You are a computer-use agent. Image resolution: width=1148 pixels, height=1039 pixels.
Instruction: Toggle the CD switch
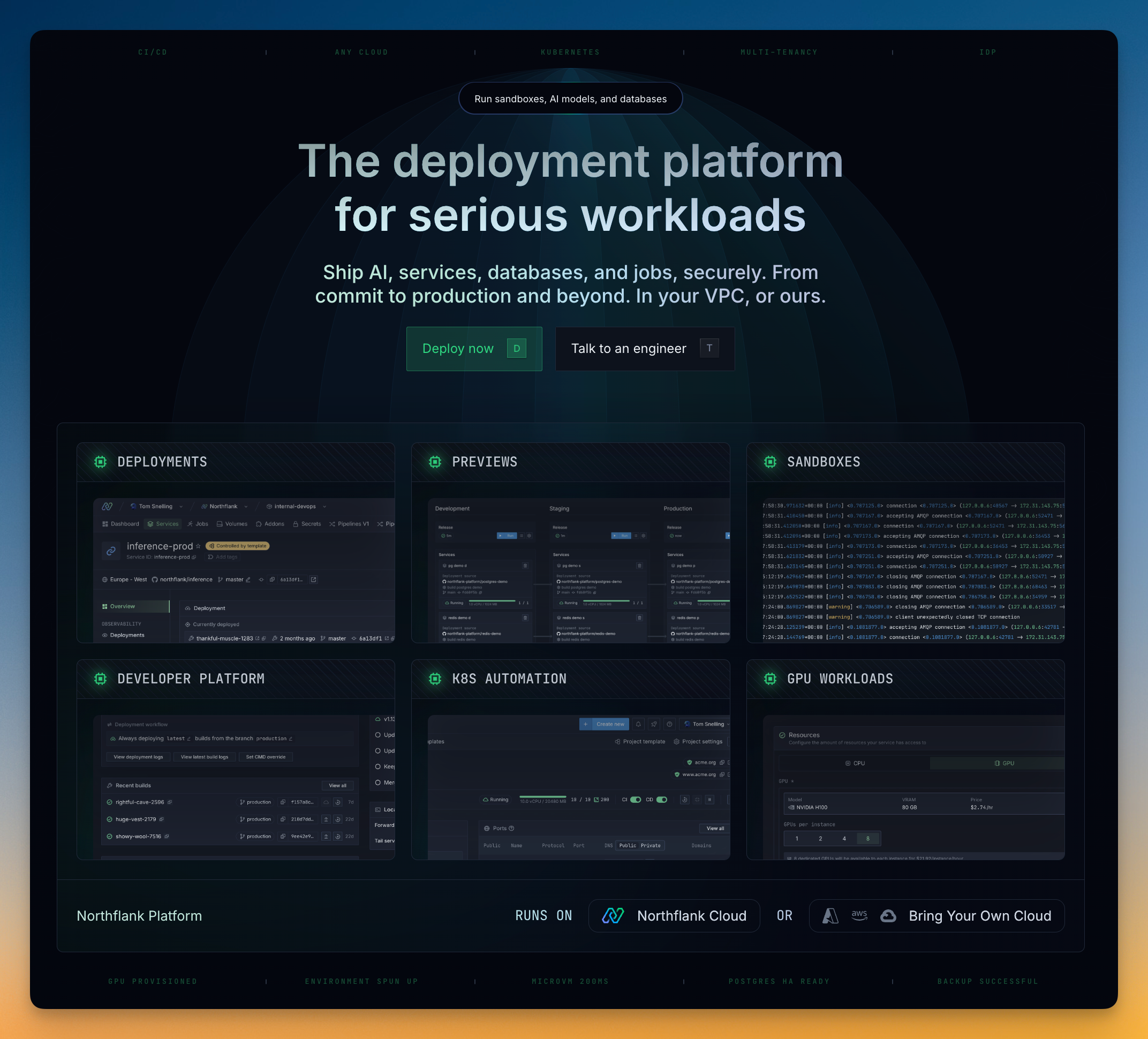coord(662,799)
